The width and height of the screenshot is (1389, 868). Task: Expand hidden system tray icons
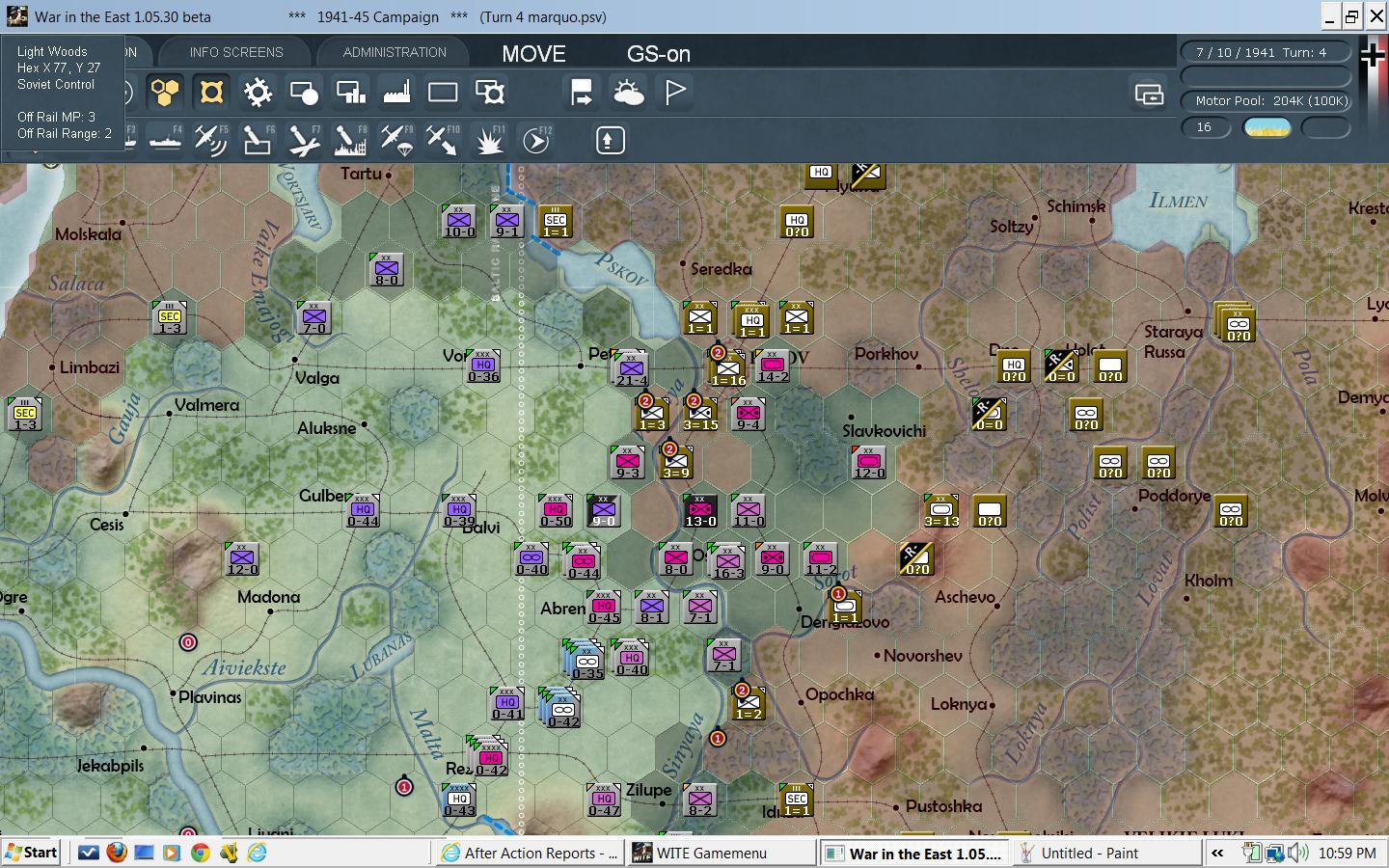pos(1217,854)
